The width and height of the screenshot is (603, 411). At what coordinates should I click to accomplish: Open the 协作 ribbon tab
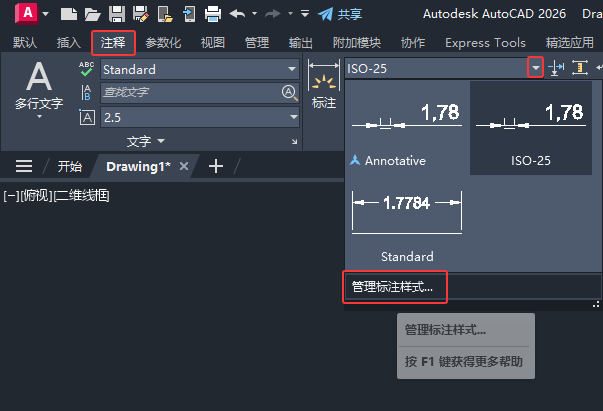(413, 43)
